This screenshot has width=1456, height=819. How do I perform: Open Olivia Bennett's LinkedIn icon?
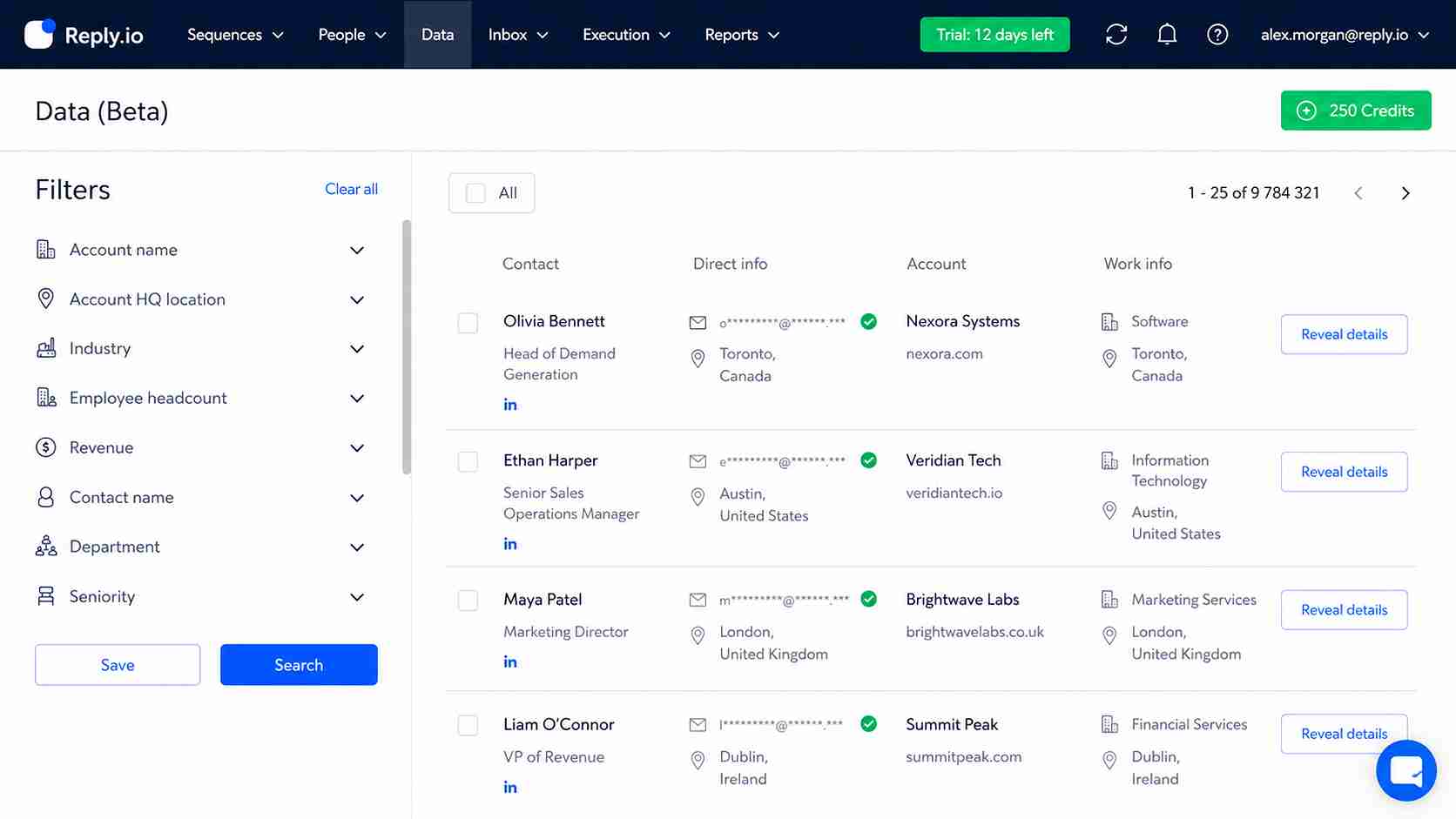click(510, 405)
